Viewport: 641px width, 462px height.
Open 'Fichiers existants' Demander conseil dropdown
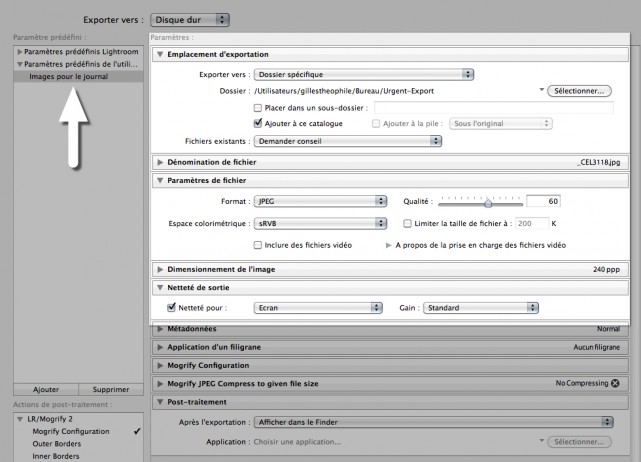348,141
